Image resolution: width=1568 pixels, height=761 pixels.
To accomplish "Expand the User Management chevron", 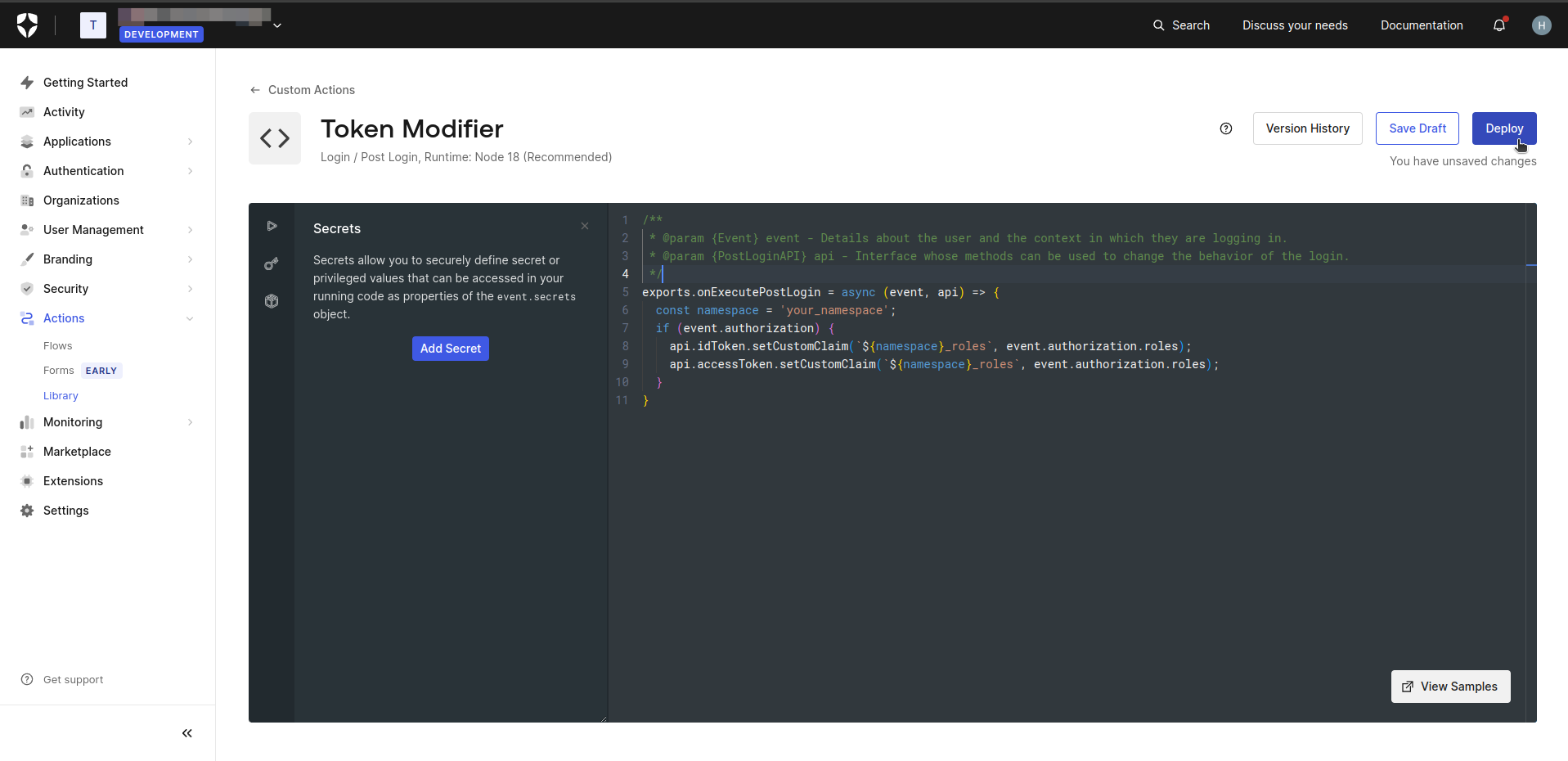I will 191,230.
